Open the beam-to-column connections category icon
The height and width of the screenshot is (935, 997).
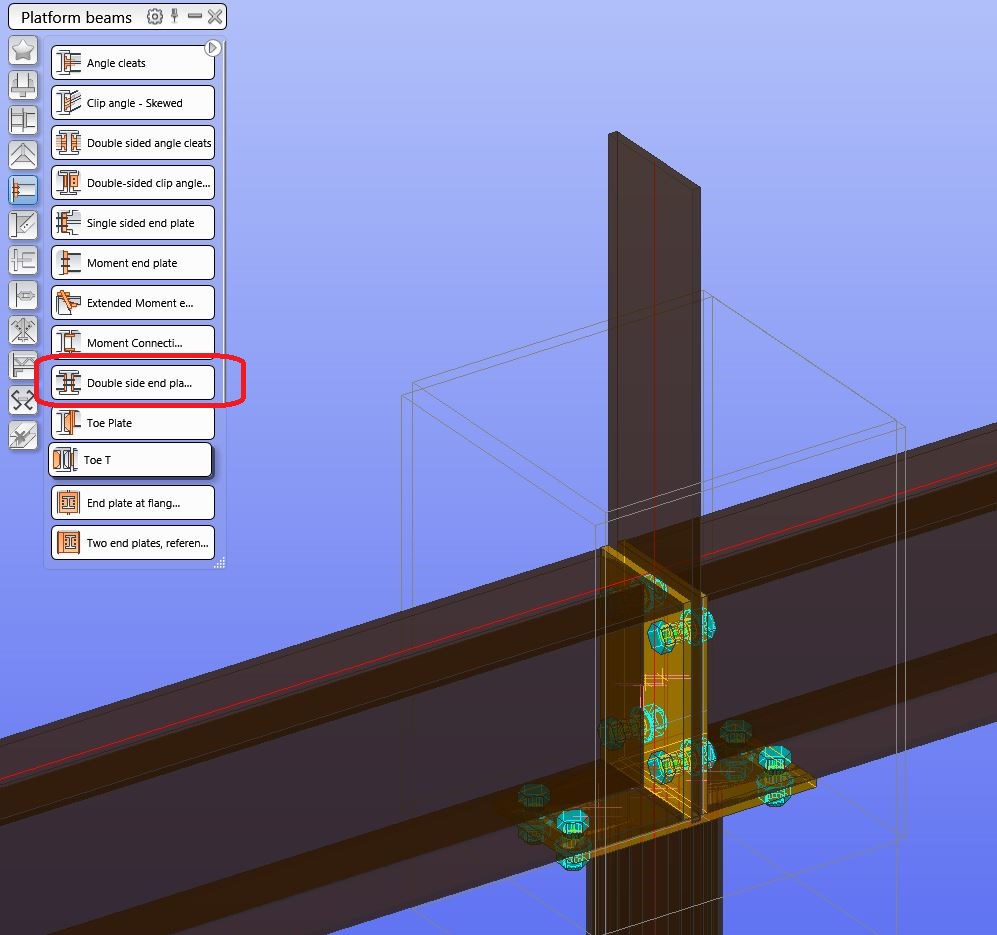point(23,120)
